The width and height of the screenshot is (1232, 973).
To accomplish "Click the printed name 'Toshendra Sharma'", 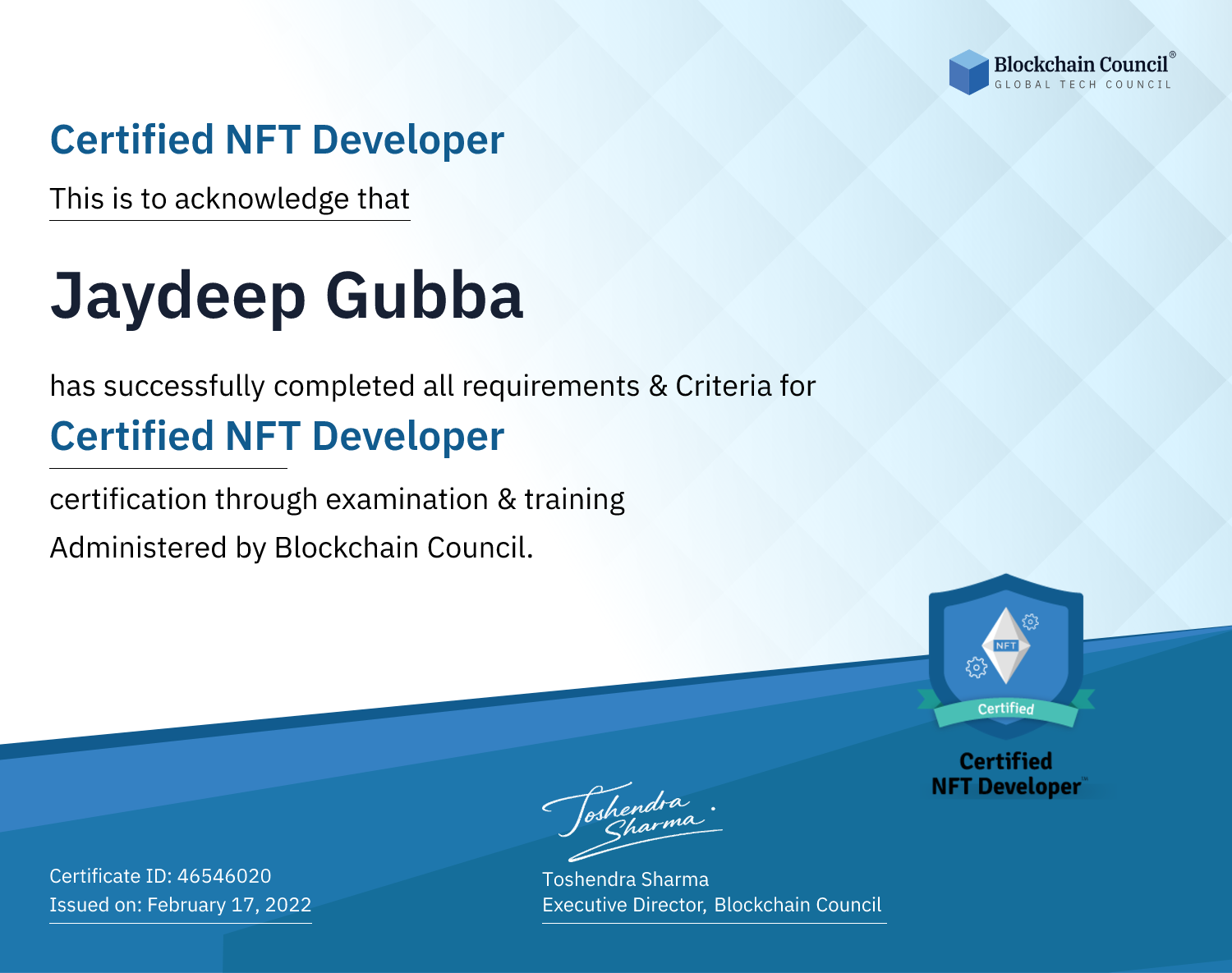I will (x=625, y=879).
